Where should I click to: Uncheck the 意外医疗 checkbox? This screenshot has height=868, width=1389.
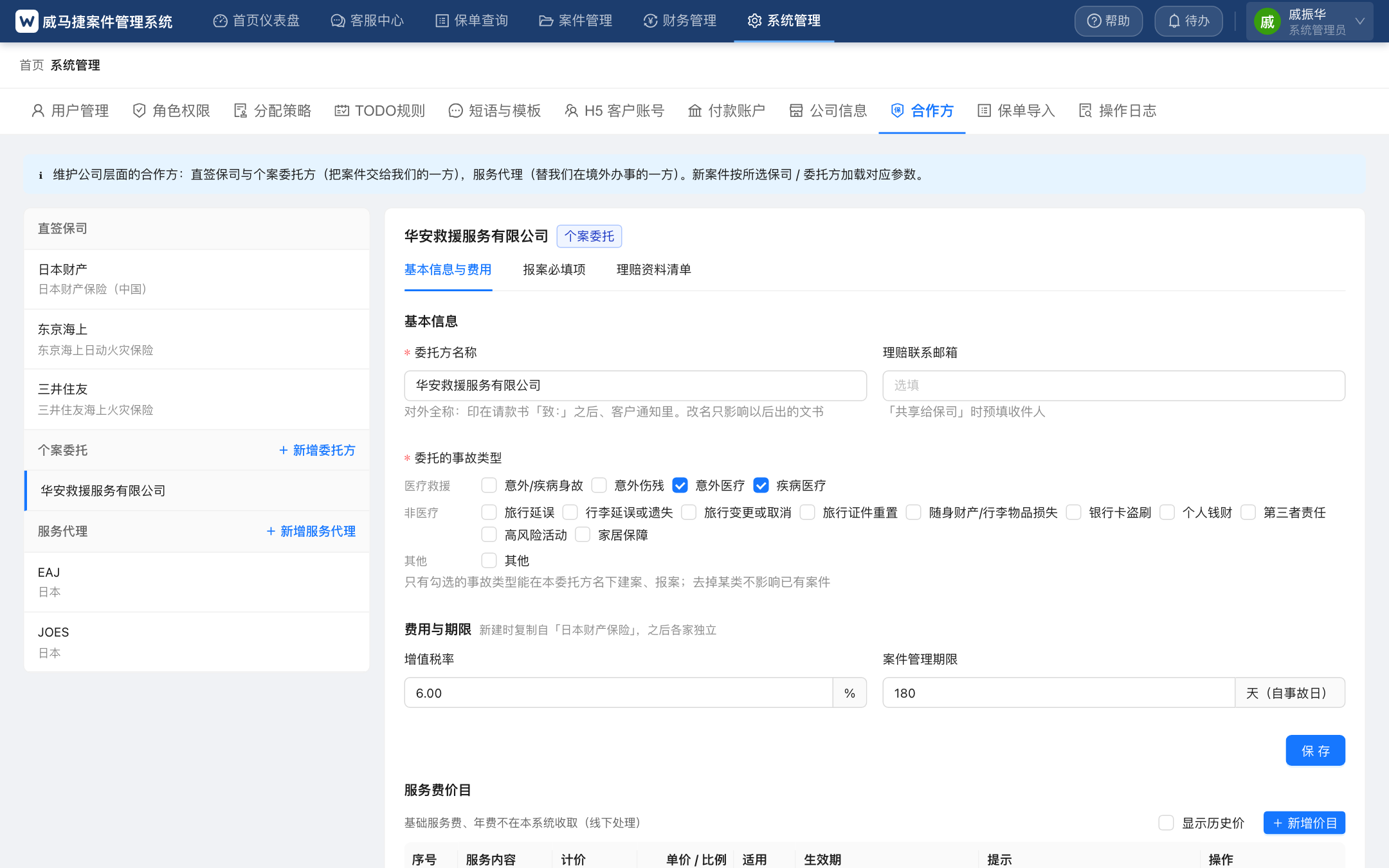(680, 485)
